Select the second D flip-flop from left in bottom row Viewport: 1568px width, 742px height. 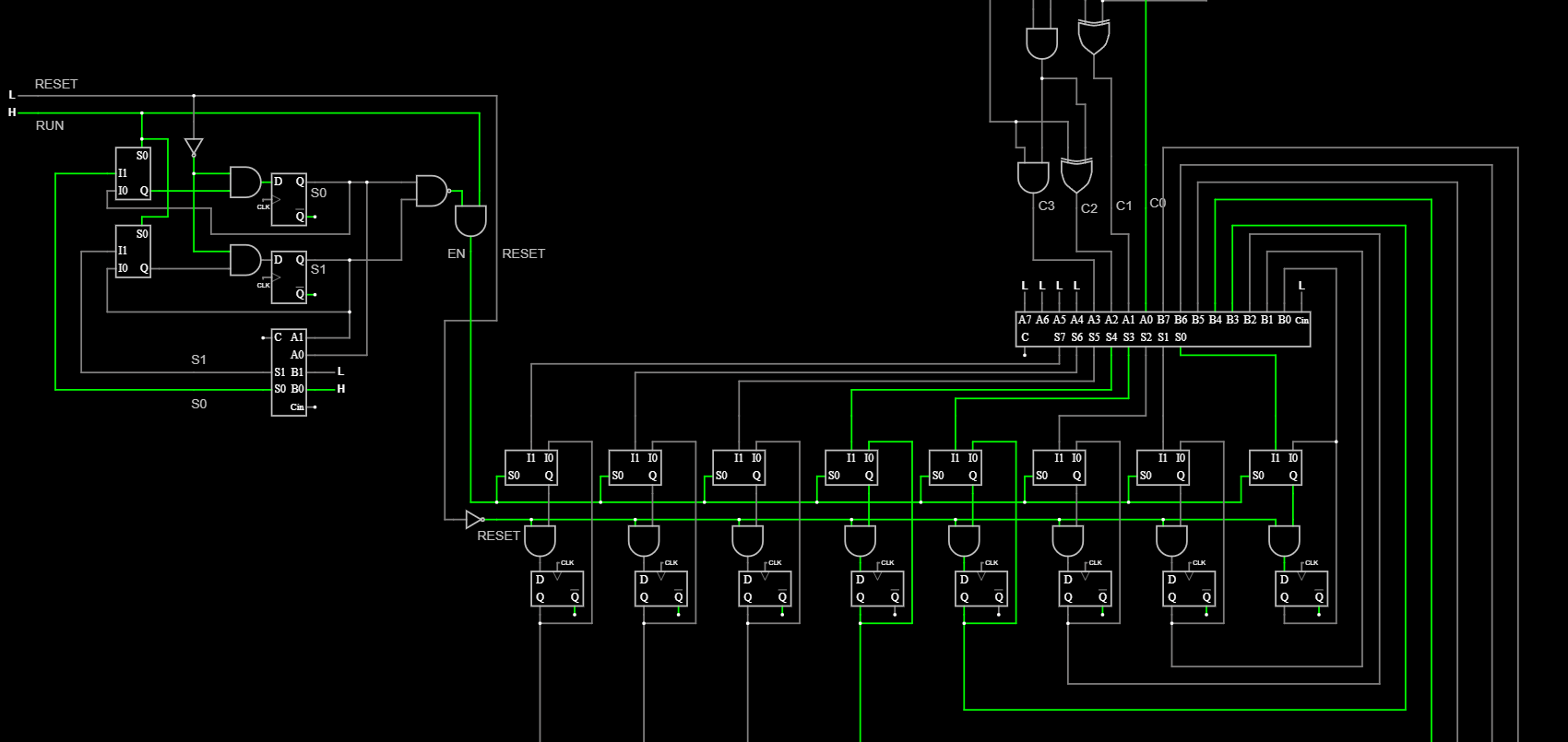[661, 588]
